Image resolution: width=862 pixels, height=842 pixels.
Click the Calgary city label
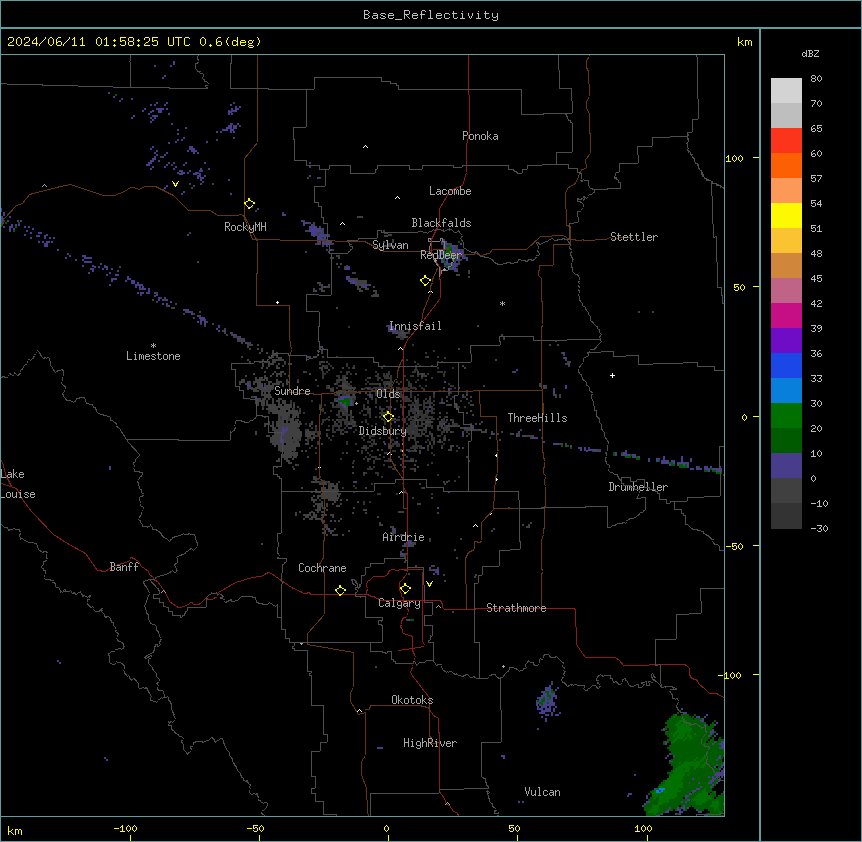(399, 603)
